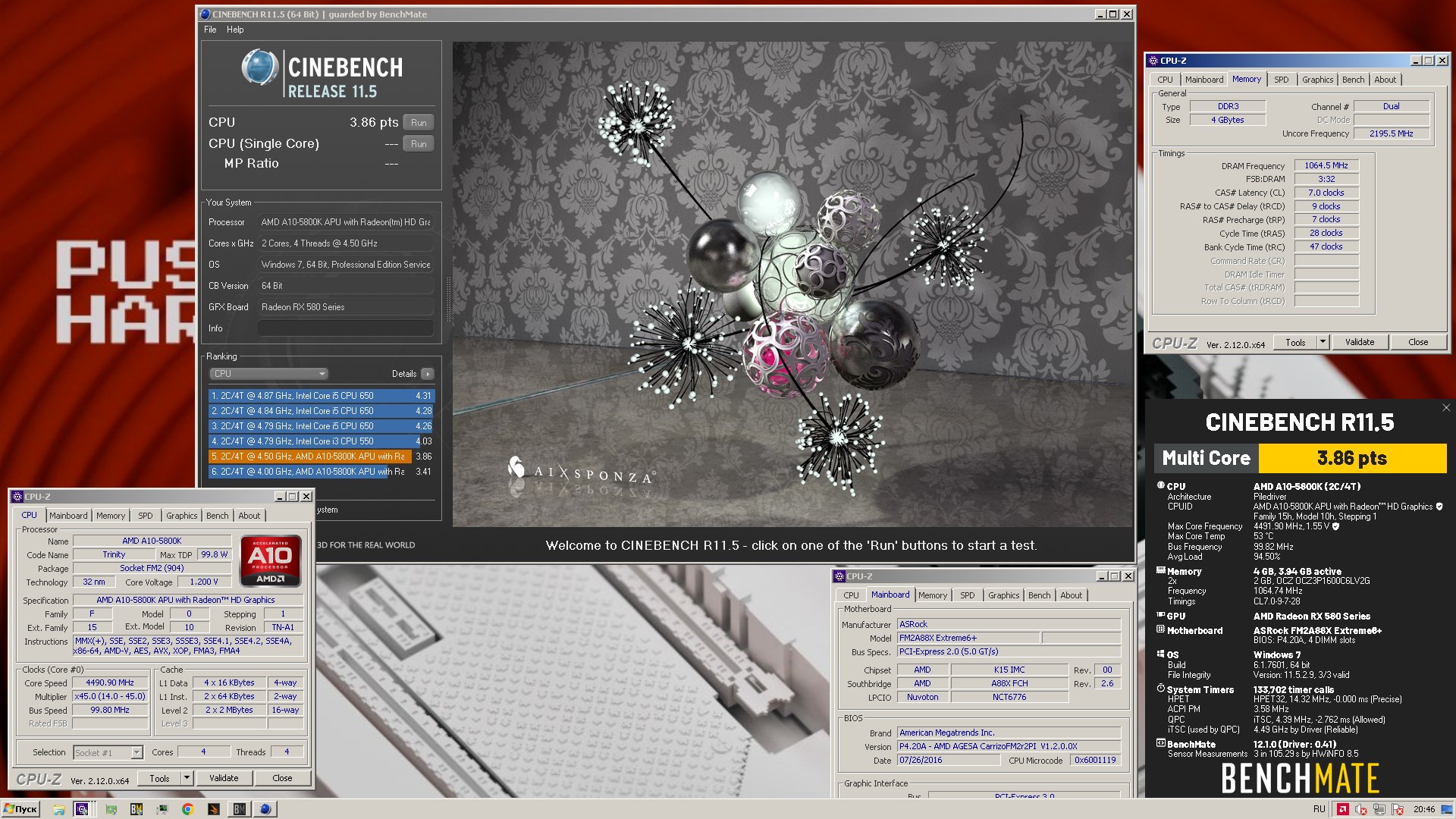
Task: Click the Details arrow button in Ranking
Action: tap(428, 374)
